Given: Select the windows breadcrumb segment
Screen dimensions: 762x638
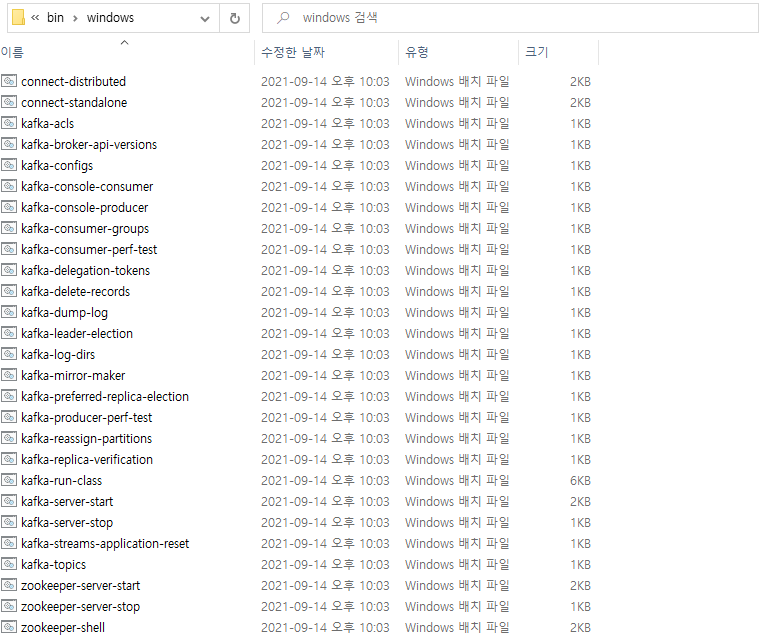Looking at the screenshot, I should point(110,17).
